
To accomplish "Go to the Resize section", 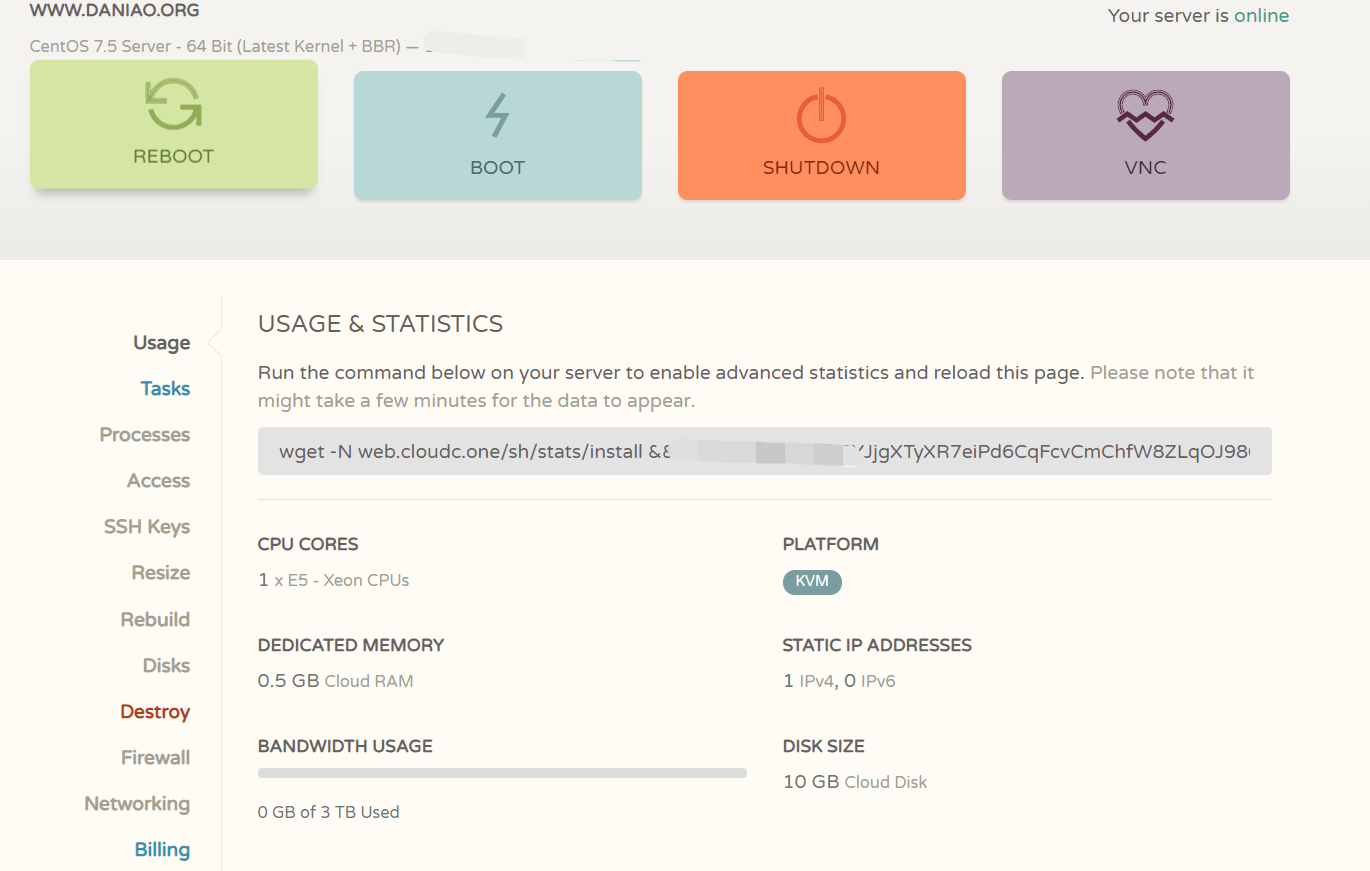I will tap(161, 573).
